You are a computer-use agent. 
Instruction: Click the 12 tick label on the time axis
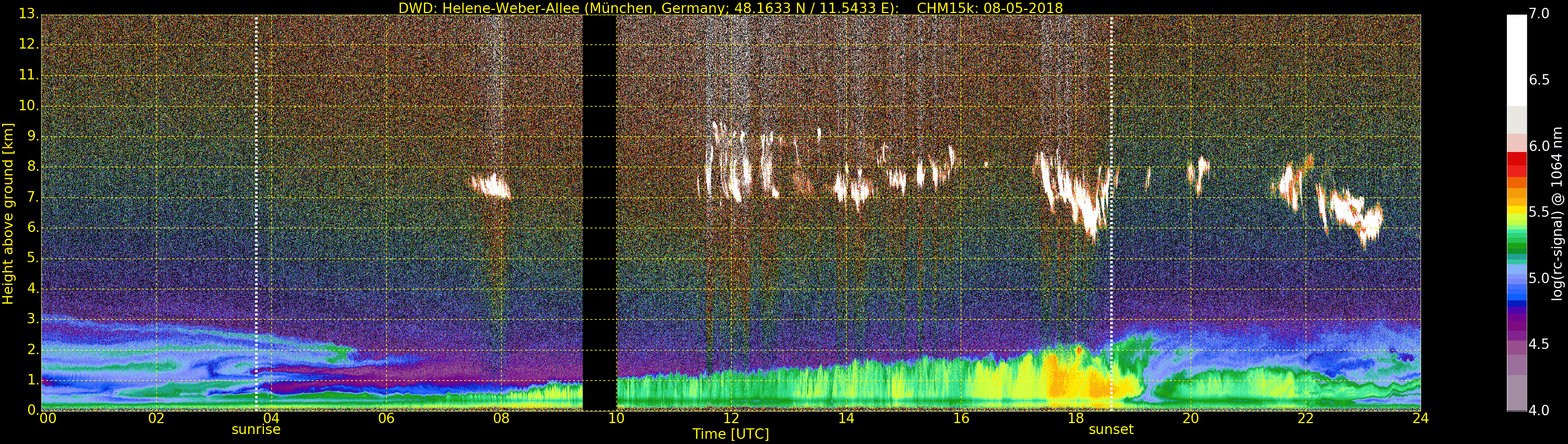point(731,418)
